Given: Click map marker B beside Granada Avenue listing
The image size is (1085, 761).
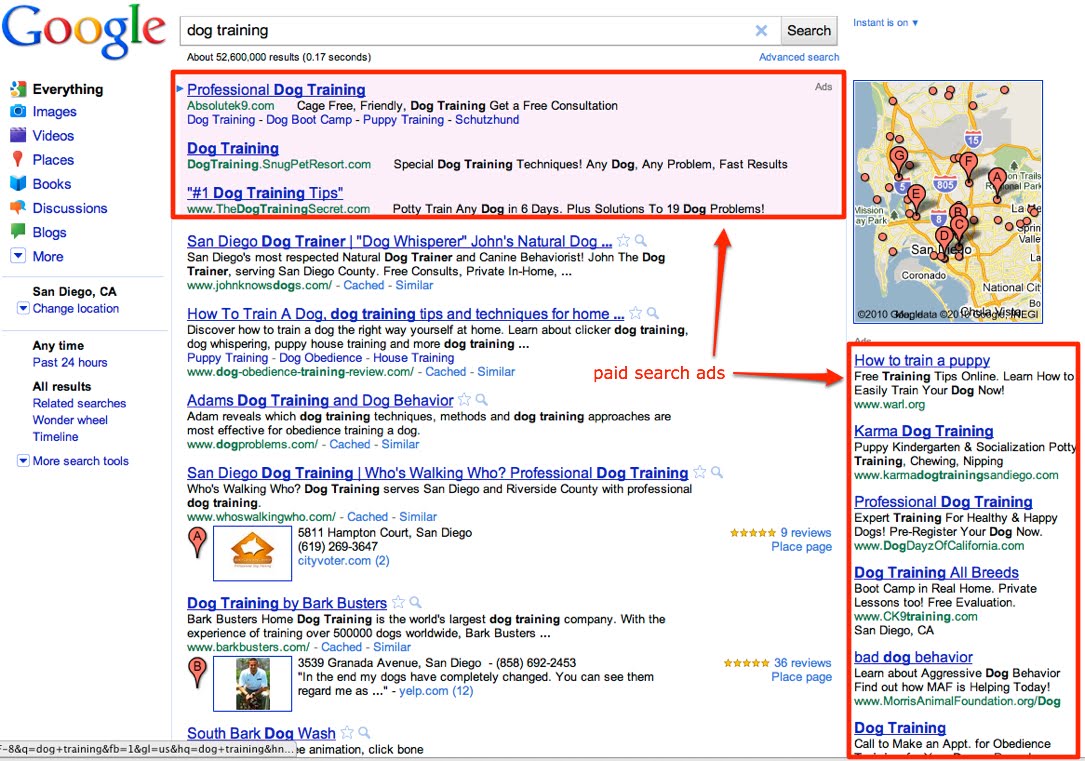Looking at the screenshot, I should click(x=197, y=671).
